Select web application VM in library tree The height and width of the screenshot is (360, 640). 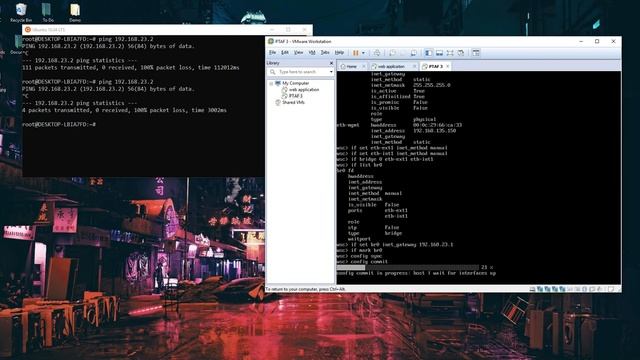click(x=304, y=89)
